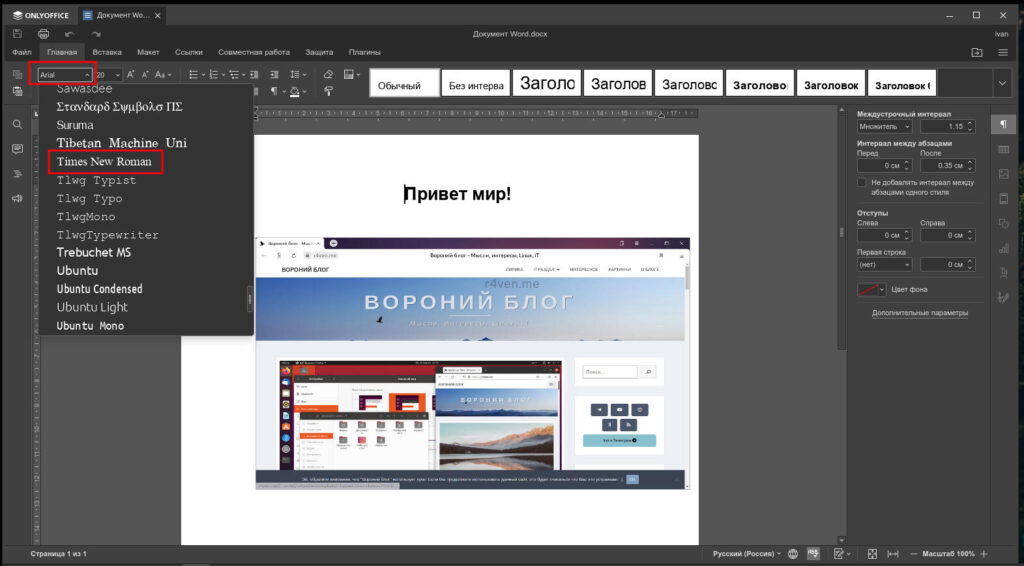
Task: Open the 'Цвет фона' color swatch
Action: tap(871, 290)
